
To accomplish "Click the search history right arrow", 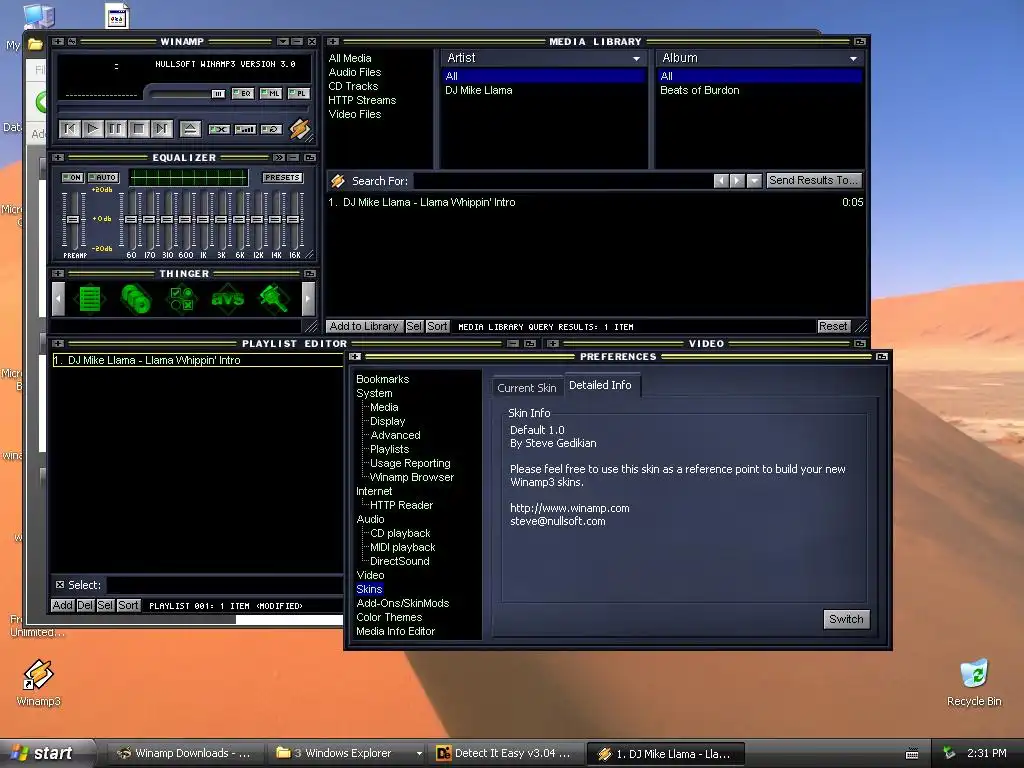I will pos(737,181).
